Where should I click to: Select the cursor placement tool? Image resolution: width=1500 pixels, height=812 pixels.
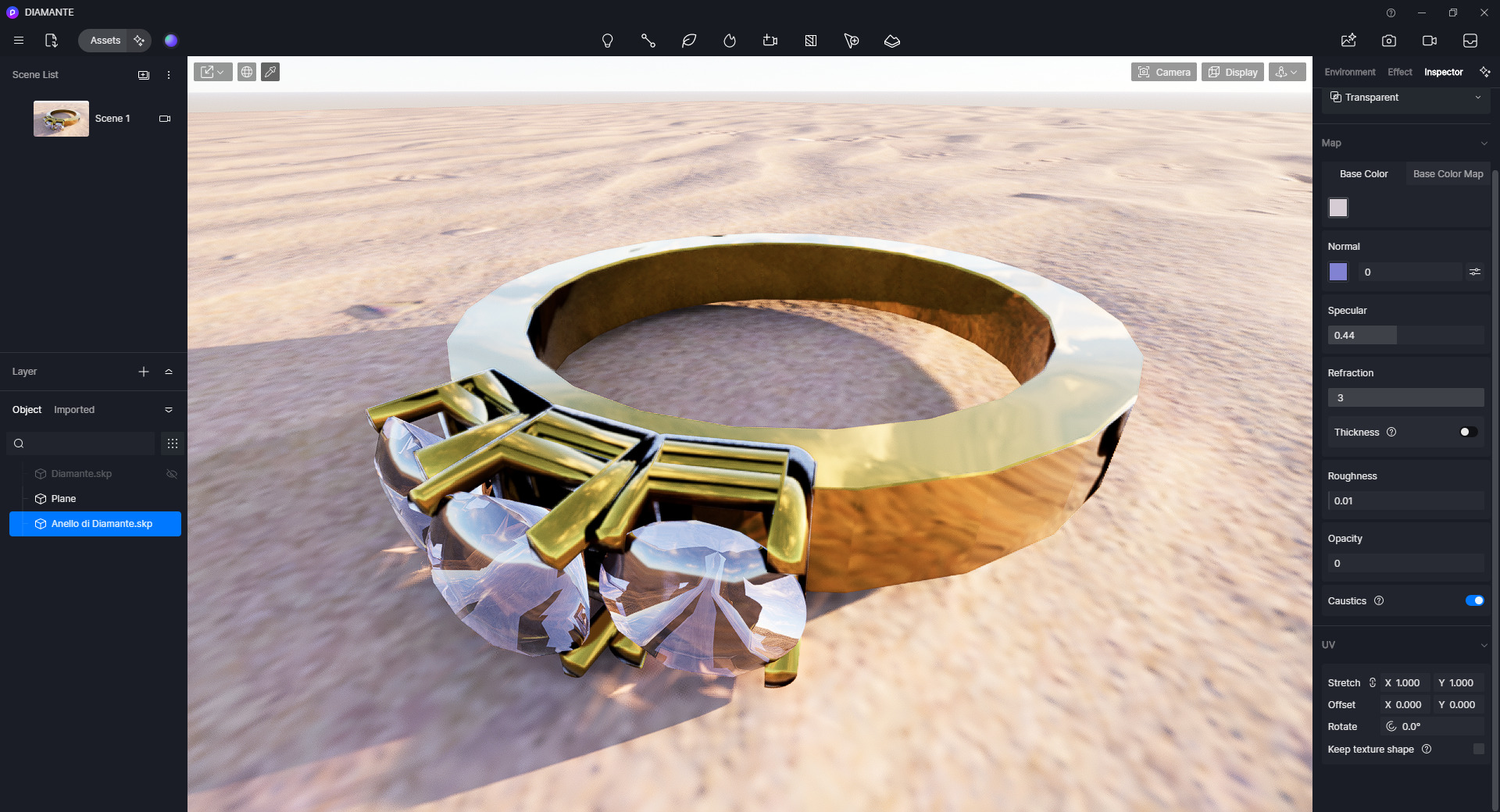click(852, 41)
